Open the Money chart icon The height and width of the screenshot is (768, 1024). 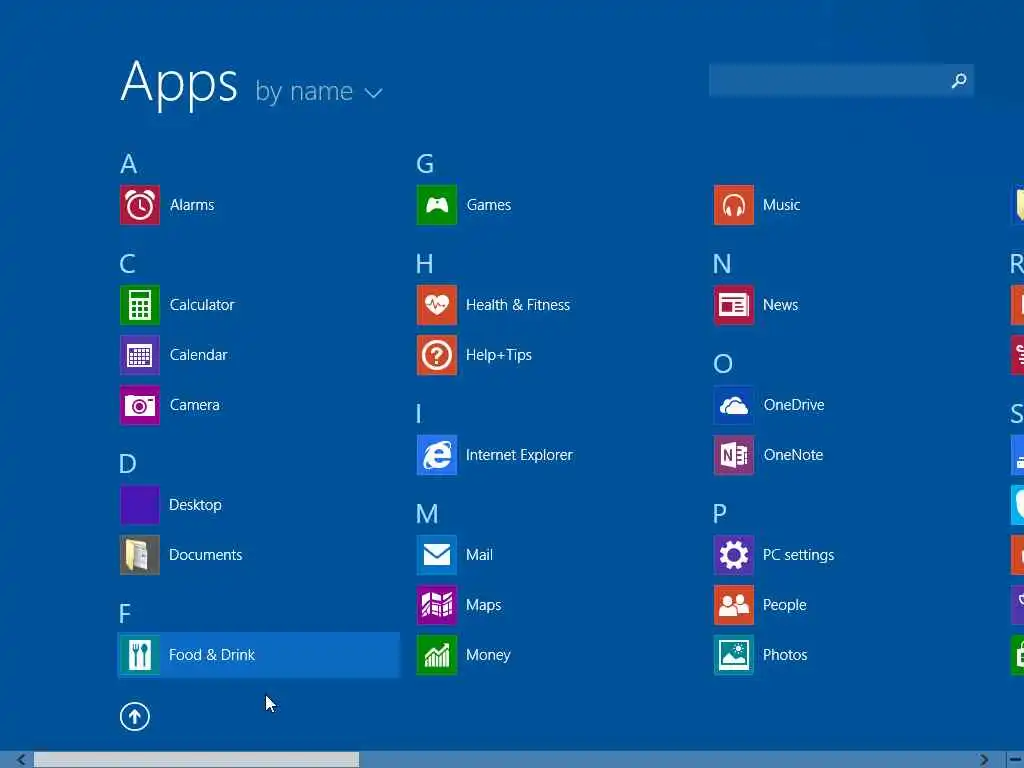[437, 655]
